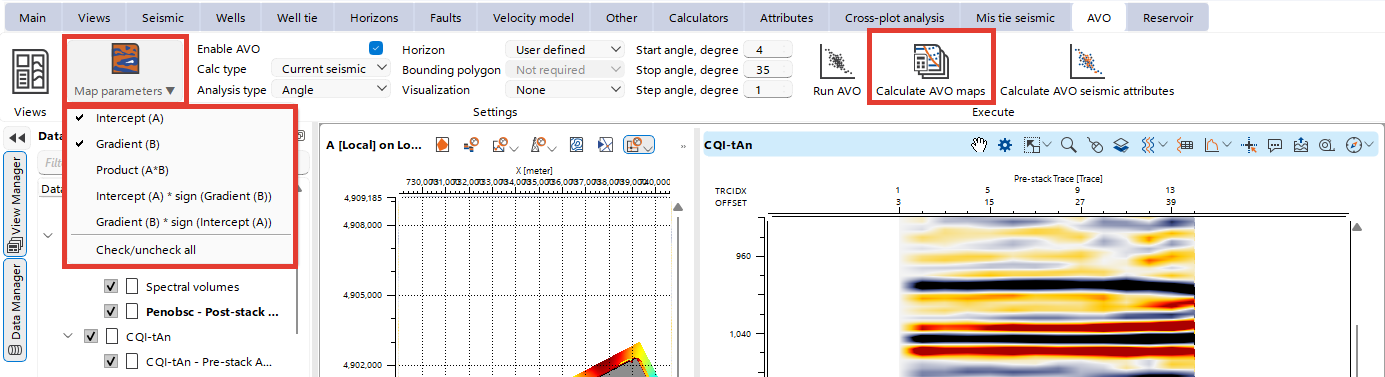The width and height of the screenshot is (1385, 377).
Task: Click the Step angle degree field
Action: 768,89
